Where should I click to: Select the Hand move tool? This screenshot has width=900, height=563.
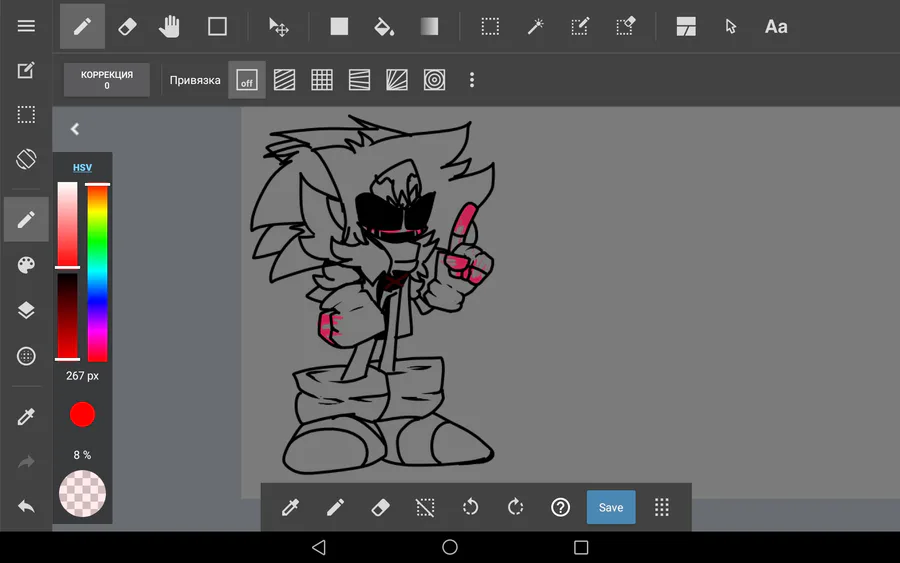[x=170, y=26]
